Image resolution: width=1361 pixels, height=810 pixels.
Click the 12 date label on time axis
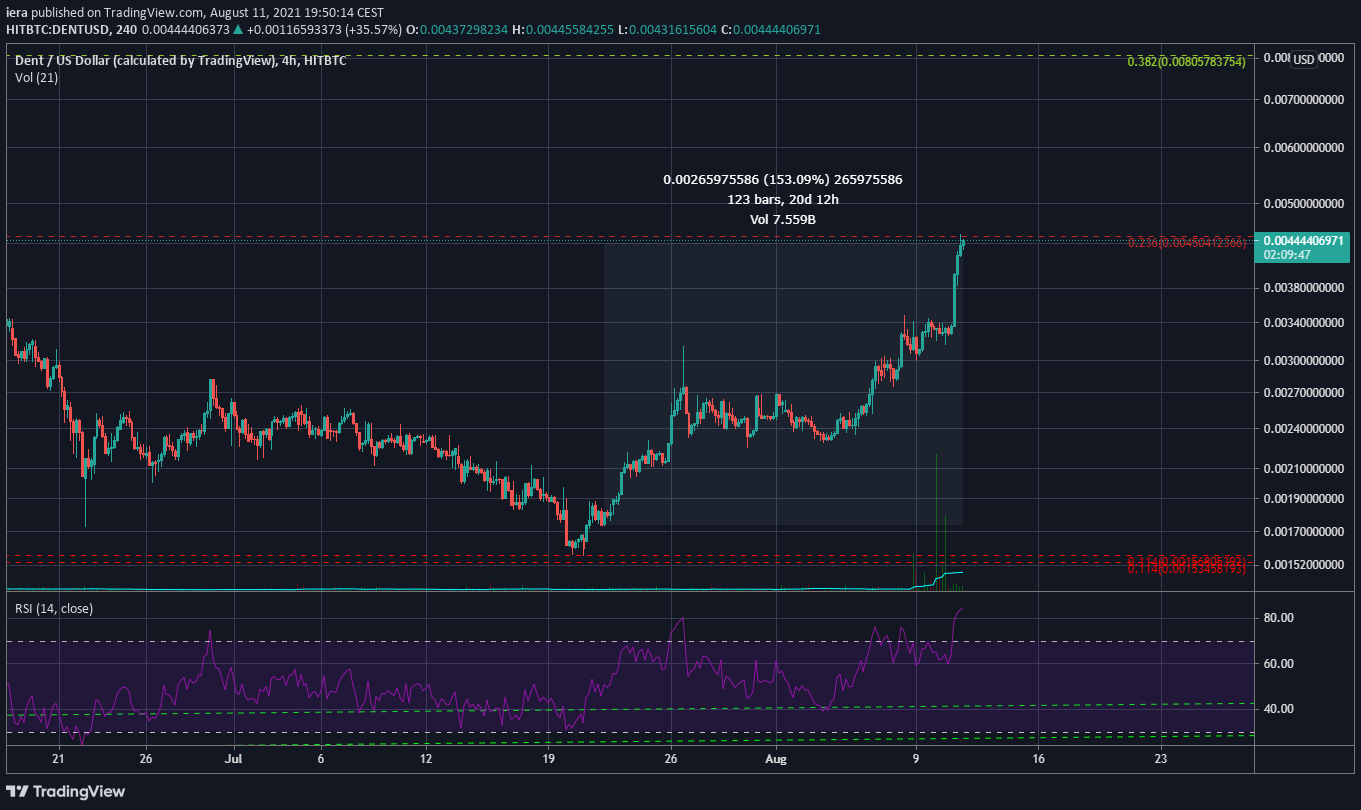point(426,759)
